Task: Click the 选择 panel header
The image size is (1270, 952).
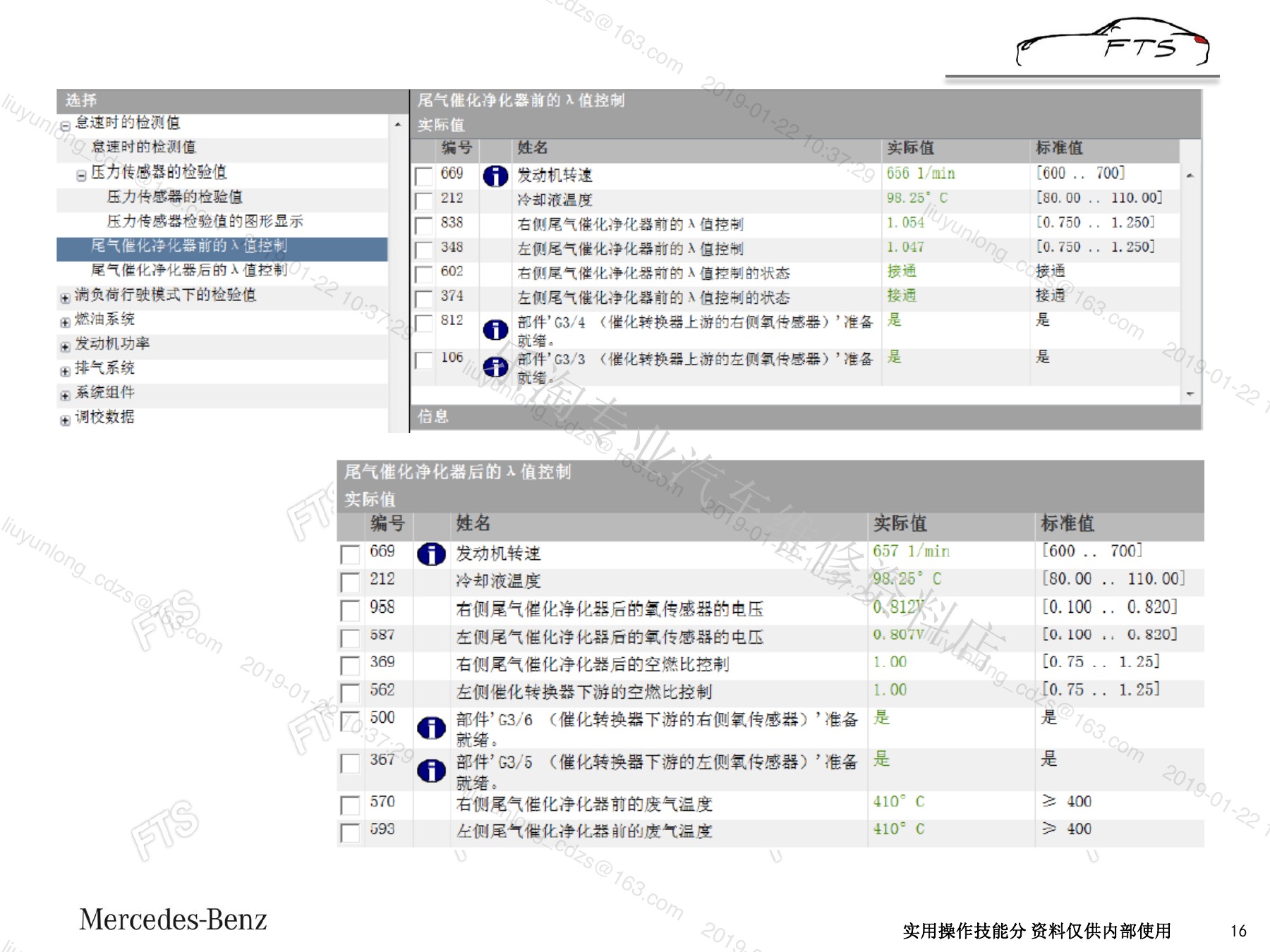Action: tap(232, 100)
